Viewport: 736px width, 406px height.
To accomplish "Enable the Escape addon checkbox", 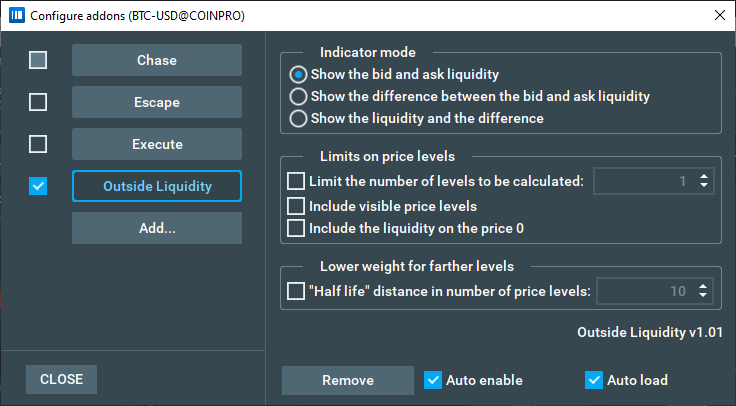I will coord(38,102).
